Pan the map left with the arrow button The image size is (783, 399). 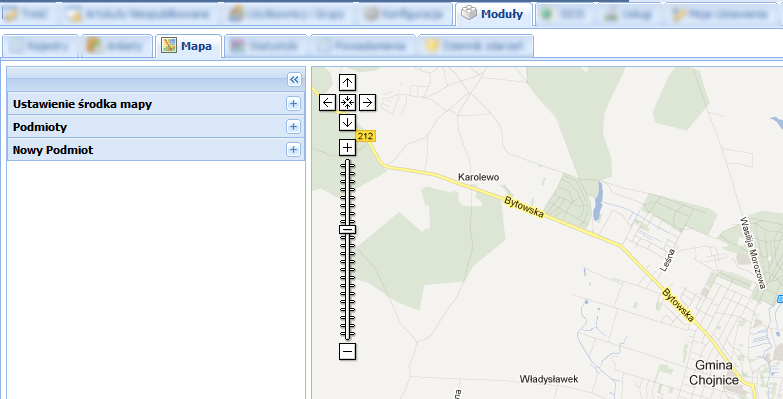click(x=327, y=103)
